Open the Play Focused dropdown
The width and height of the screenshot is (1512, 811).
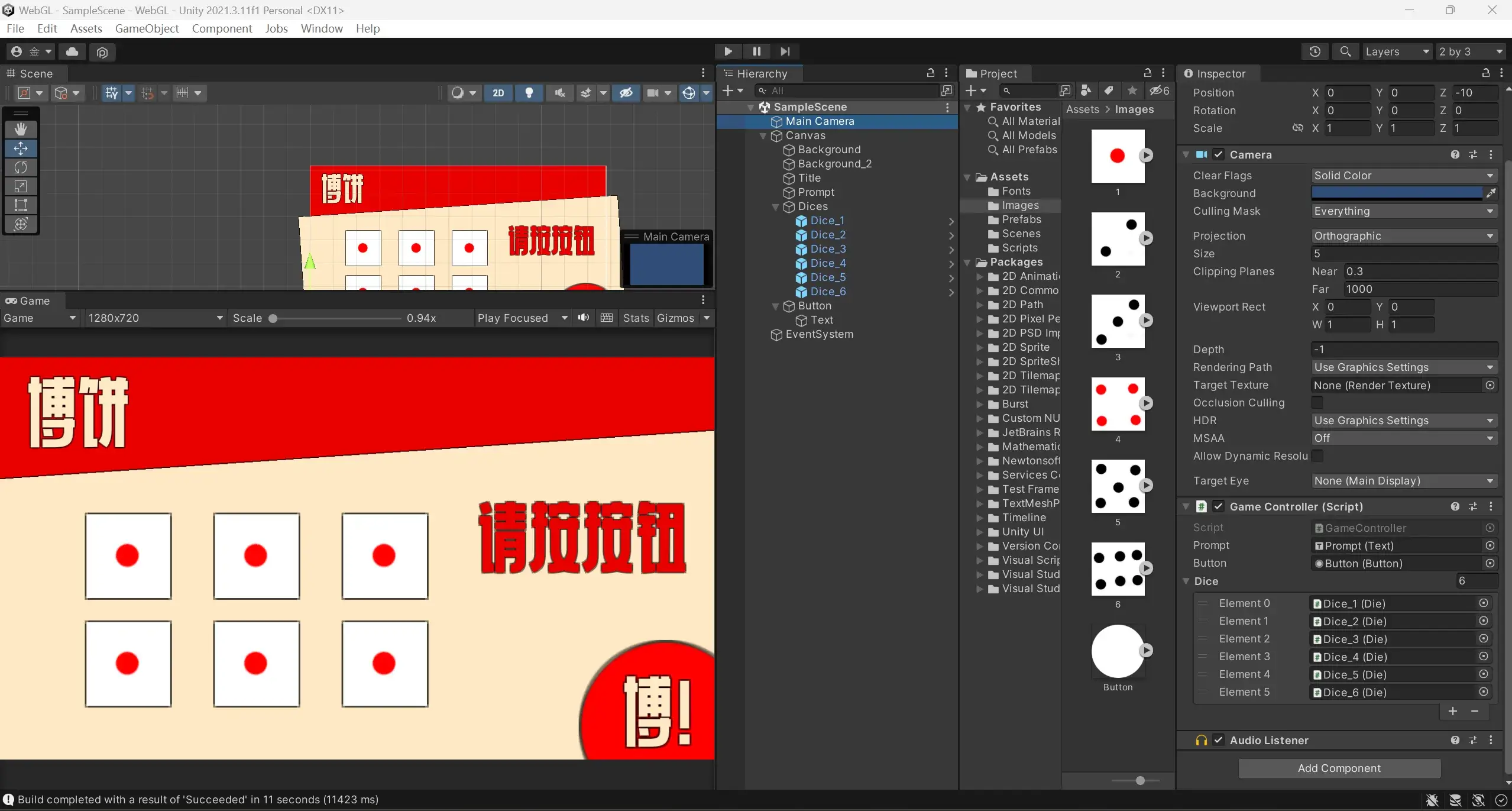coord(522,318)
